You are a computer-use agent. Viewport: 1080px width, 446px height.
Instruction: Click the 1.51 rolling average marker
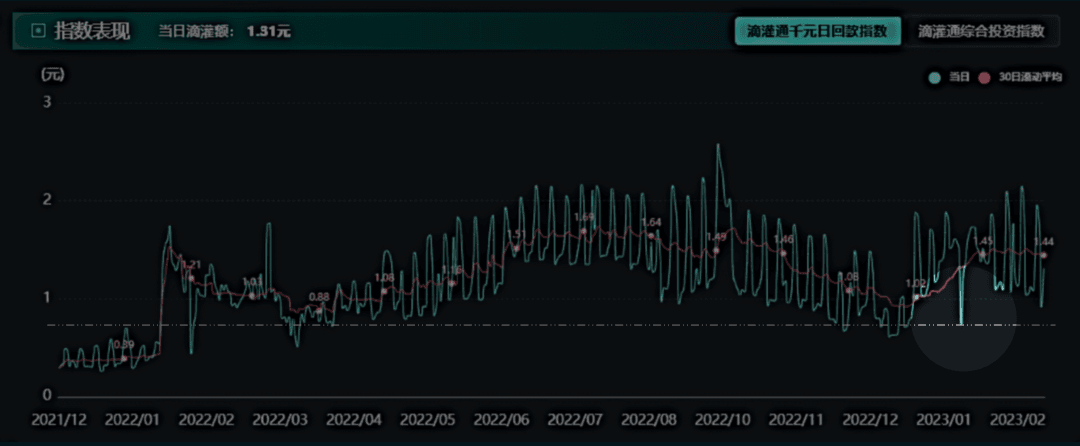click(516, 248)
